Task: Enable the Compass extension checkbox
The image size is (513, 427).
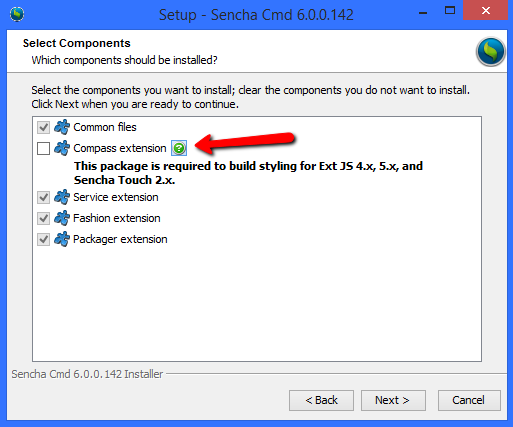Action: 43,148
